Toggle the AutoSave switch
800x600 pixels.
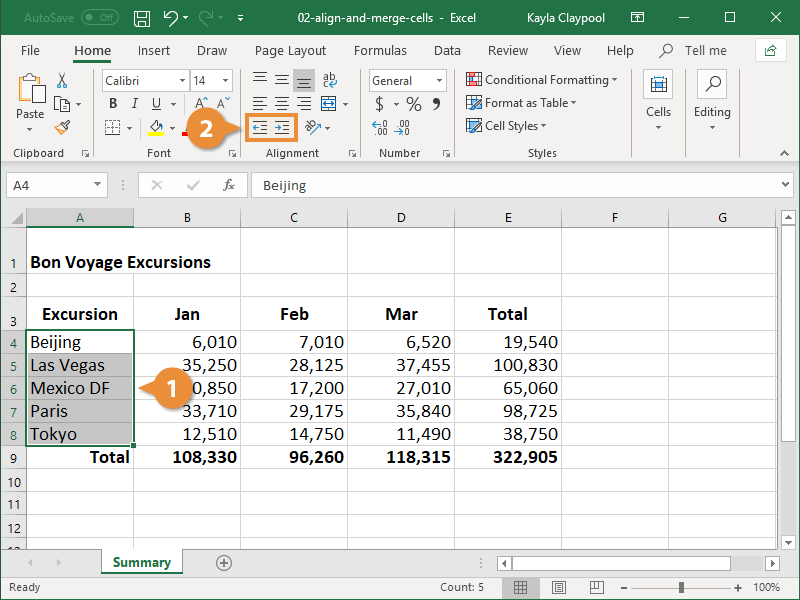99,18
